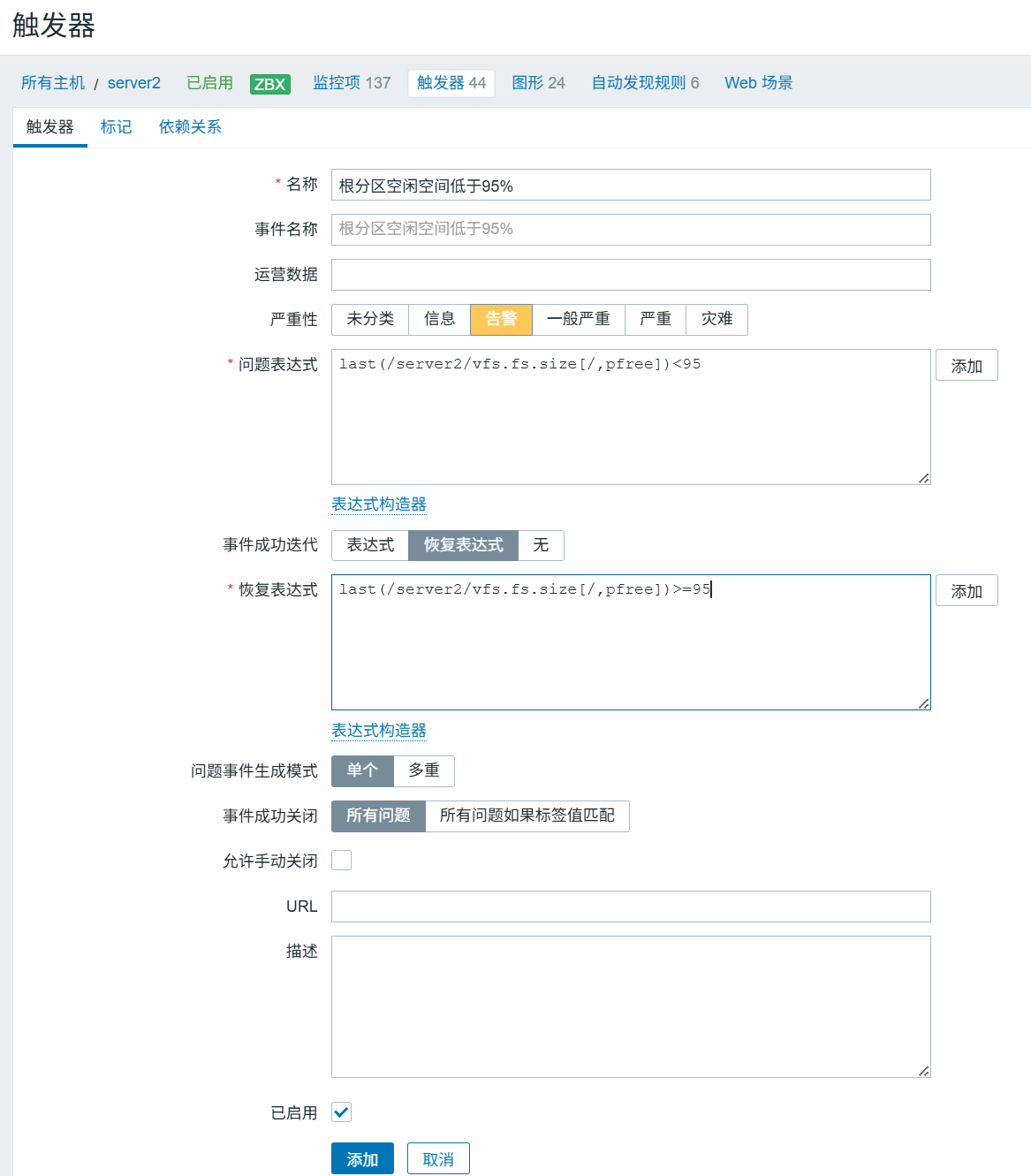Switch to the 依赖关系 tab
This screenshot has width=1031, height=1176.
[190, 127]
